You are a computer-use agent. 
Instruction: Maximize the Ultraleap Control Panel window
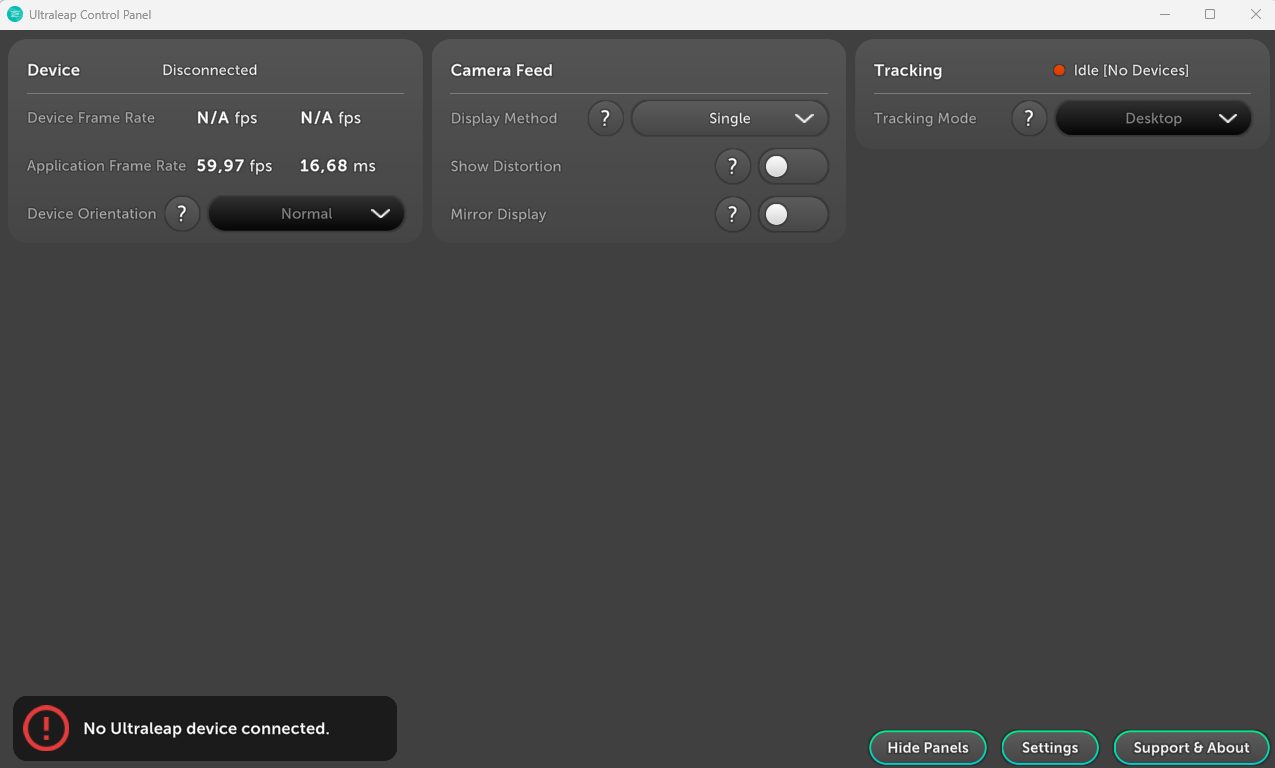point(1210,15)
